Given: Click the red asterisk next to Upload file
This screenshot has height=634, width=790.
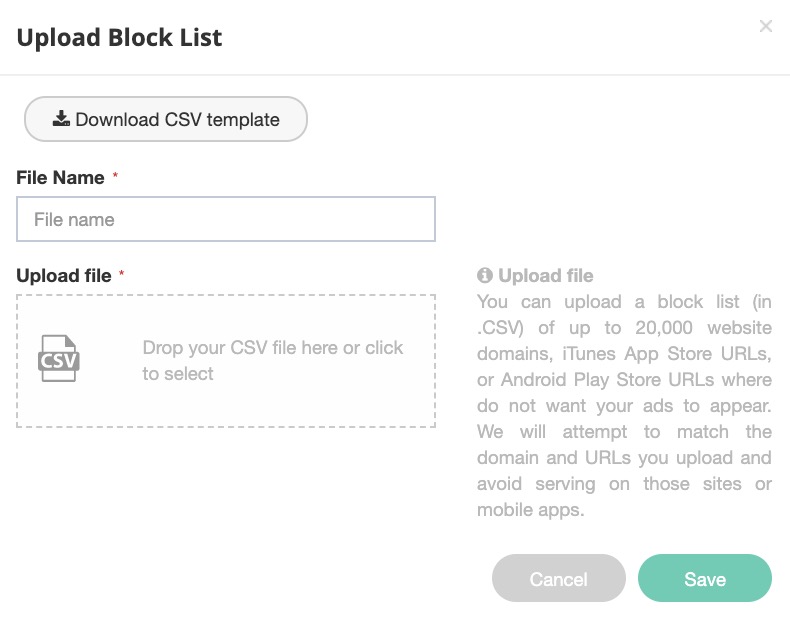Looking at the screenshot, I should (x=122, y=275).
